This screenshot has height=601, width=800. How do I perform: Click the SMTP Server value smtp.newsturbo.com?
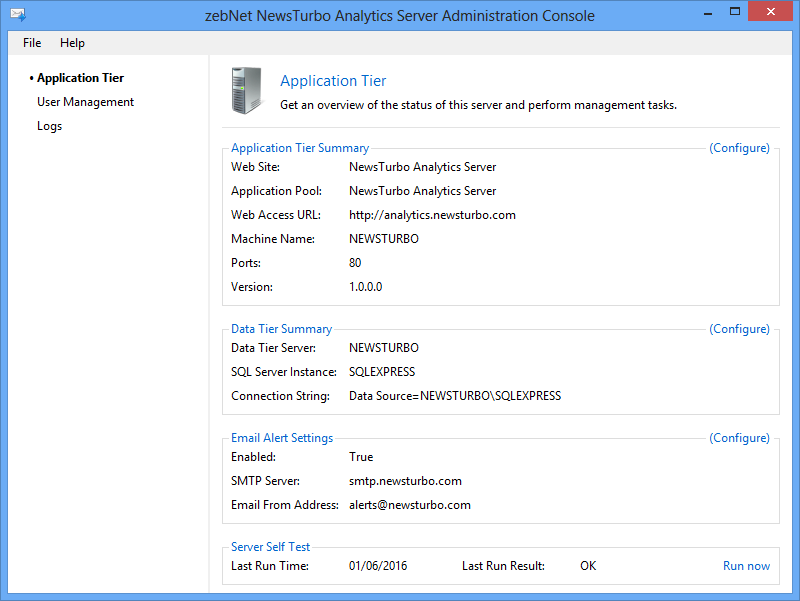point(405,481)
